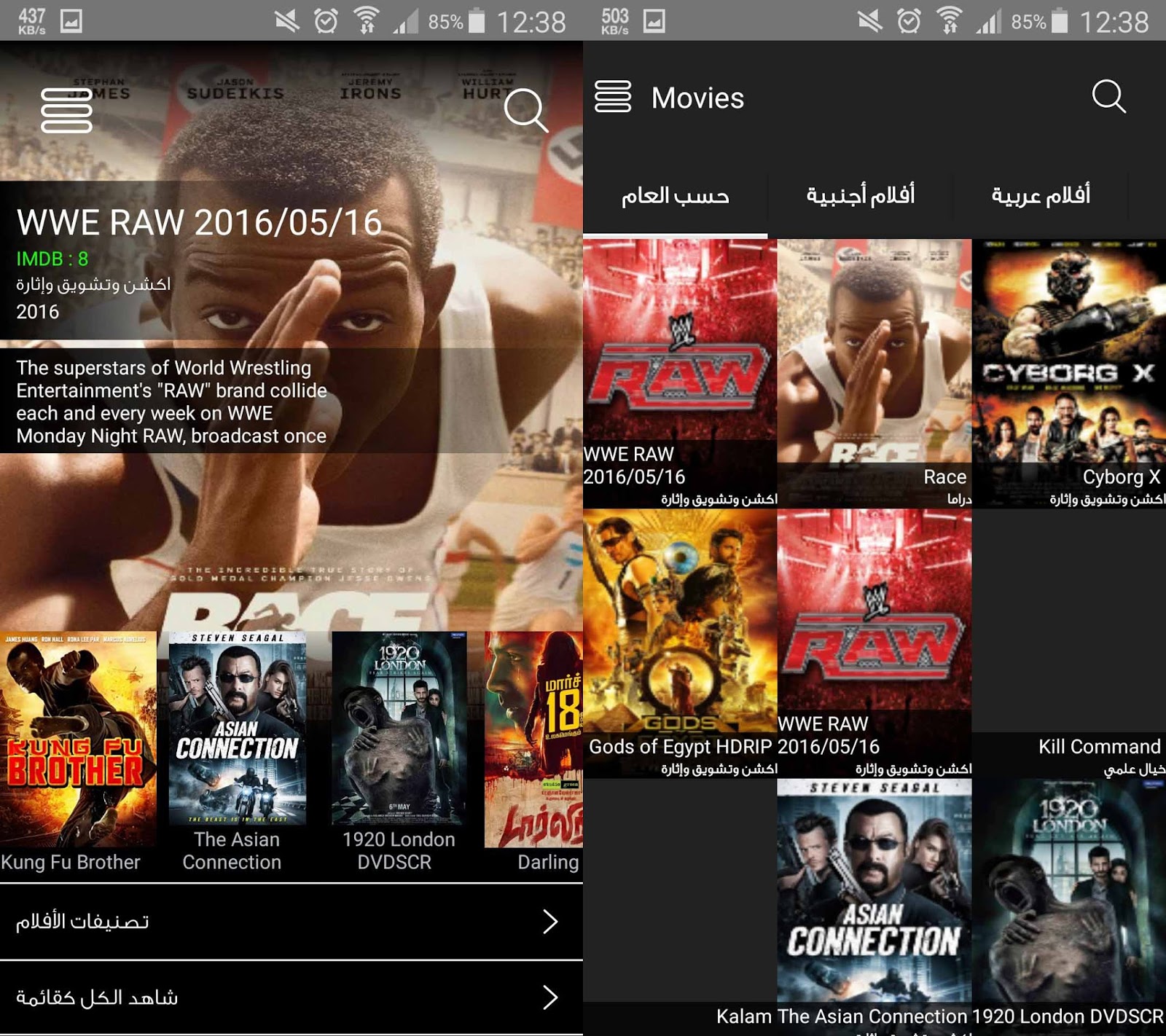Tap the mute icon in left status bar

[287, 21]
